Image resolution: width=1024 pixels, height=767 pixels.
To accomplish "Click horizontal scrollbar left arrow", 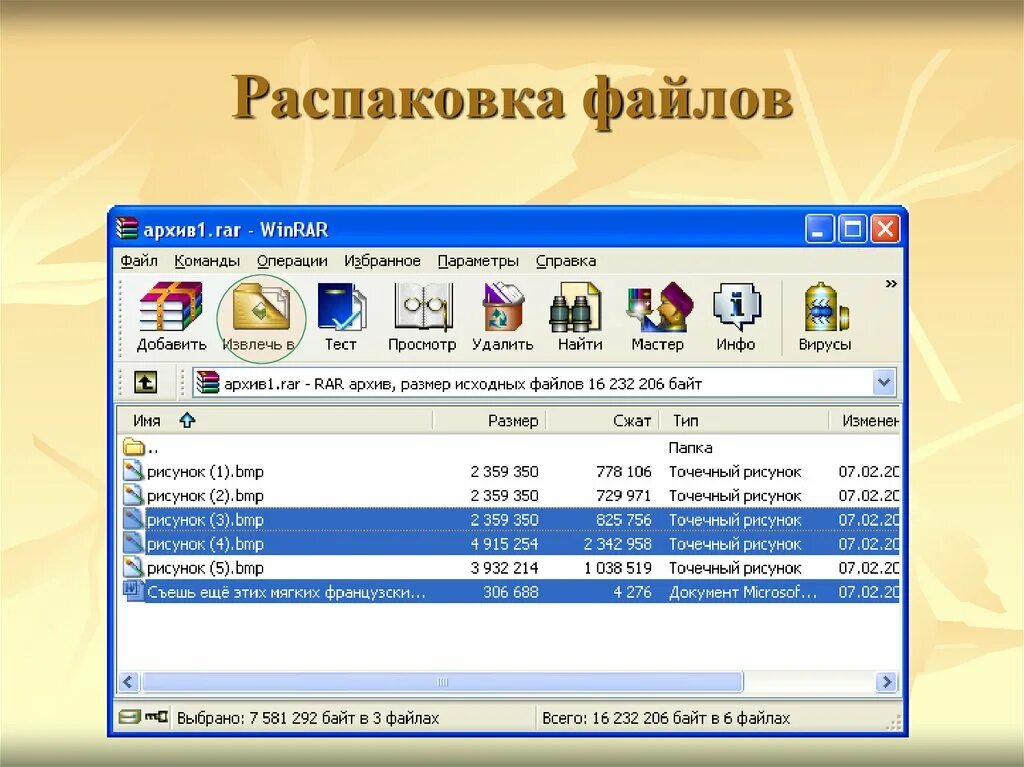I will [128, 682].
